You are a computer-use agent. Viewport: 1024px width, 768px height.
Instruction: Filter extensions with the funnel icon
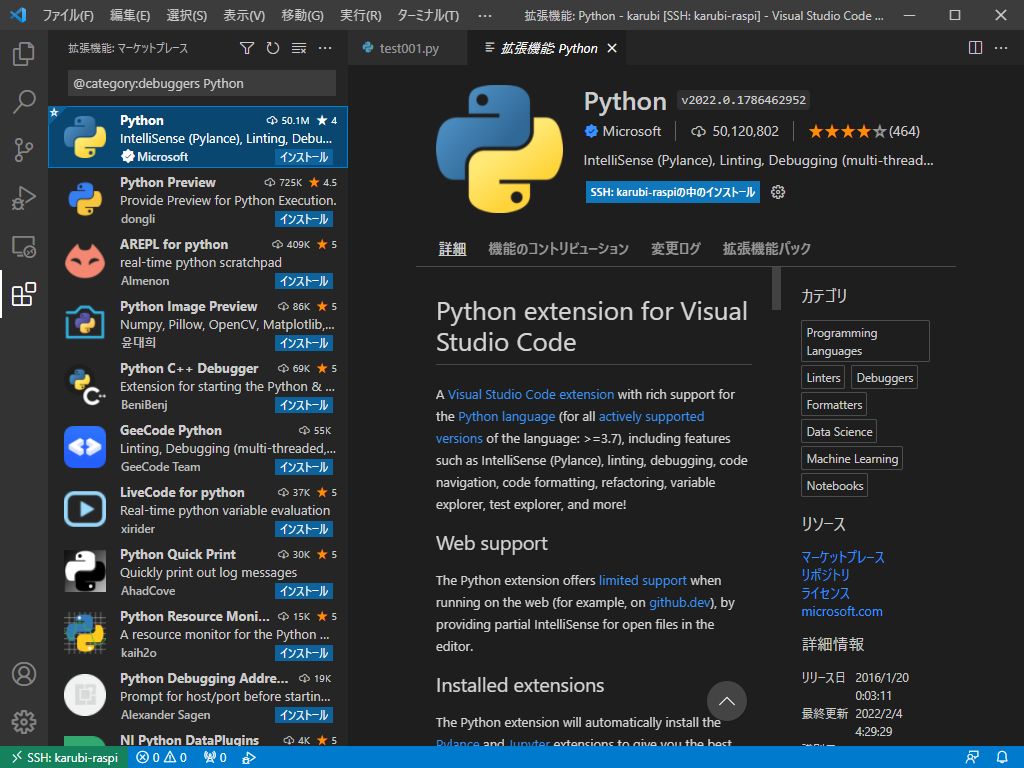(x=247, y=48)
